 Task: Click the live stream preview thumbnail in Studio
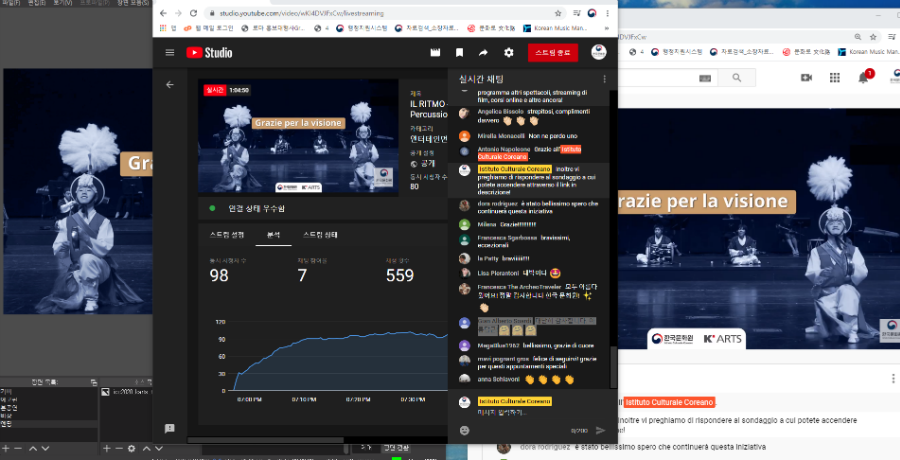298,136
